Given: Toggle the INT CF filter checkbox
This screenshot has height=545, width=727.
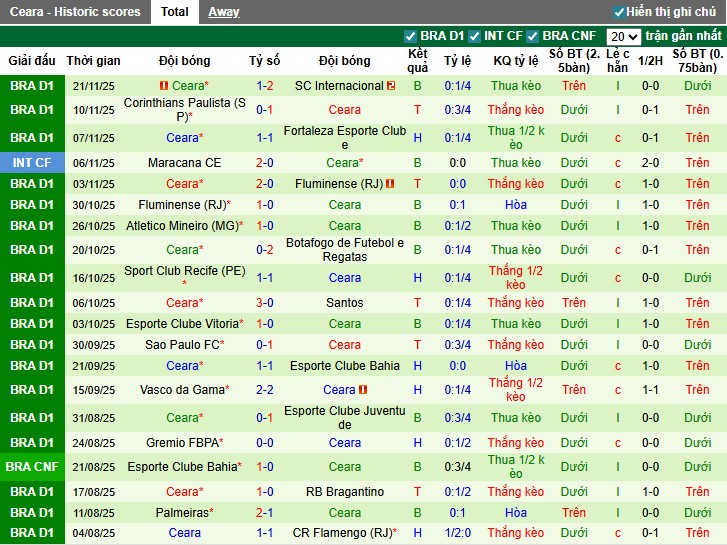Looking at the screenshot, I should [475, 36].
